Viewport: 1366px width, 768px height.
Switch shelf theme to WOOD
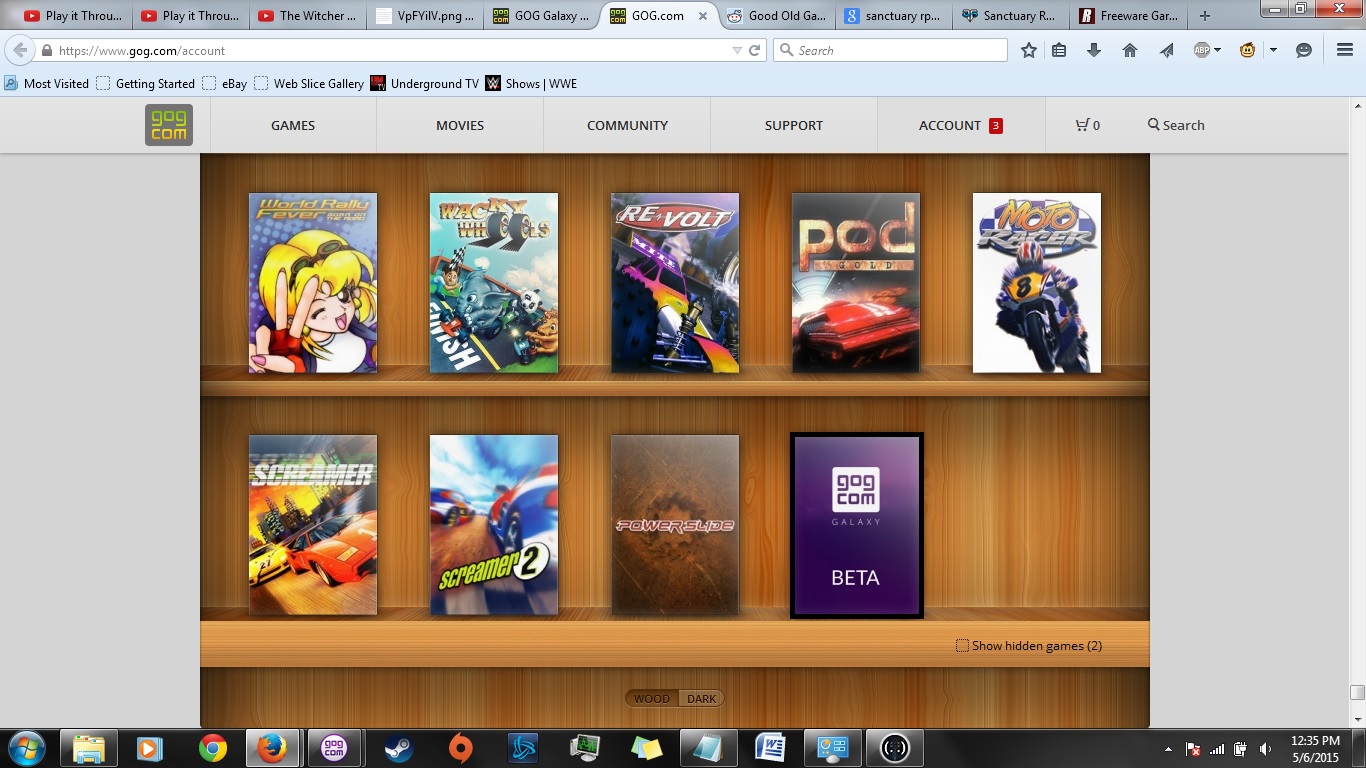coord(652,699)
